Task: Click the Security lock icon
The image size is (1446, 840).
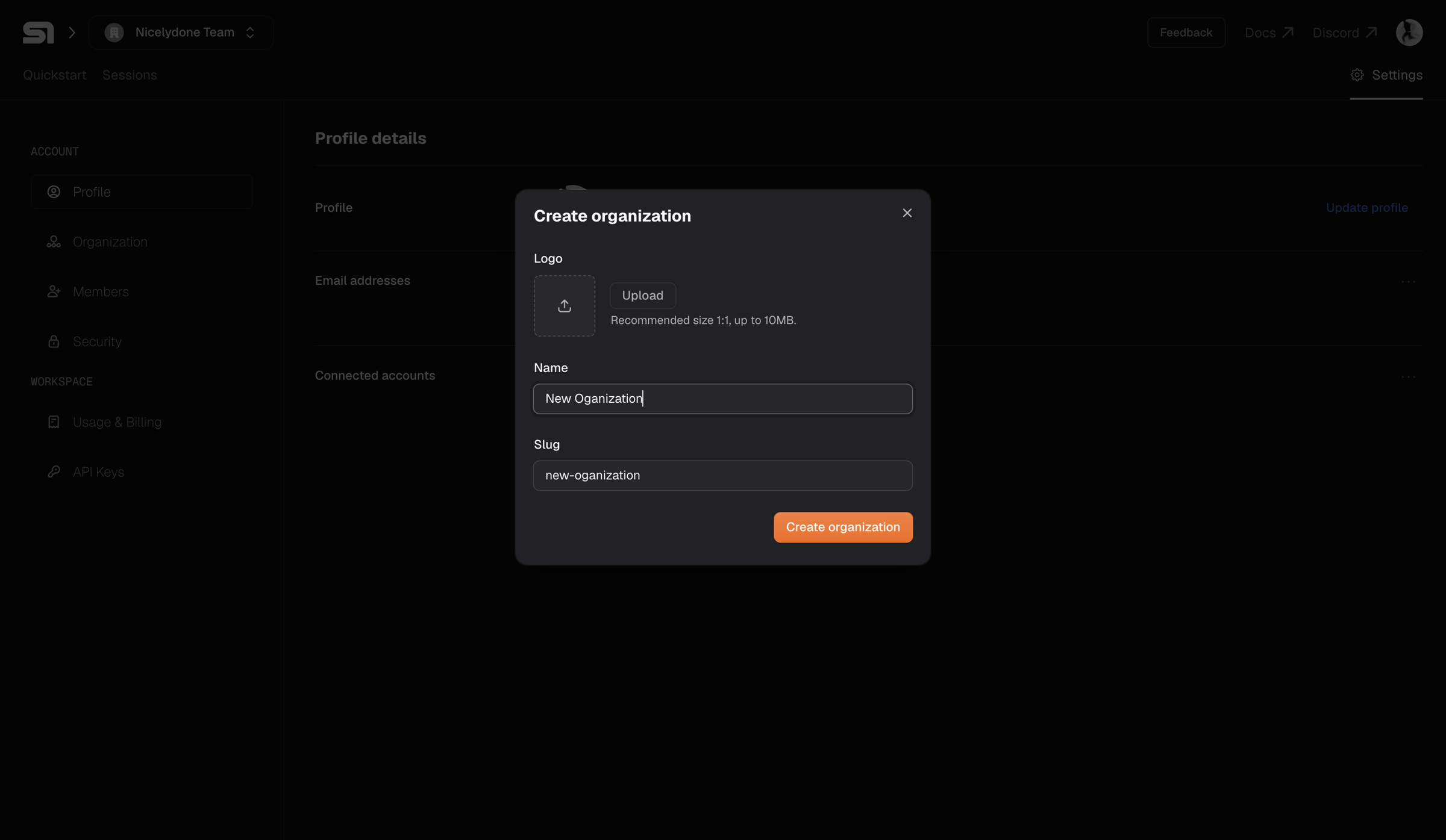Action: click(54, 342)
